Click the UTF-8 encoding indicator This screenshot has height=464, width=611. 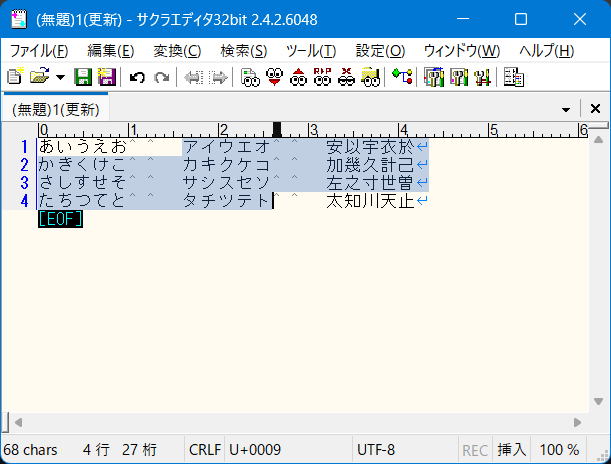(376, 450)
